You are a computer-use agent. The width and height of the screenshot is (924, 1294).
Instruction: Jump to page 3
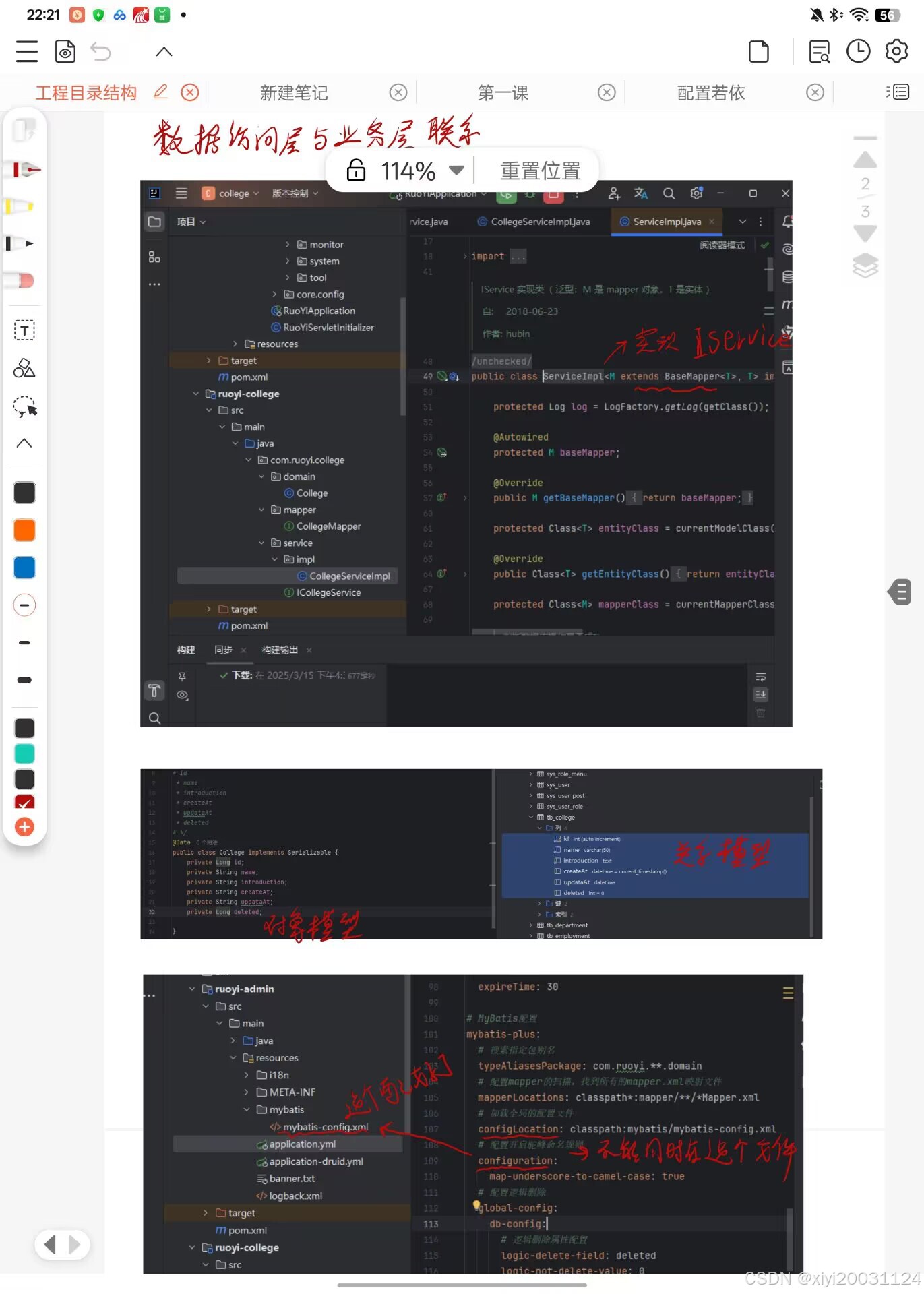pos(865,212)
